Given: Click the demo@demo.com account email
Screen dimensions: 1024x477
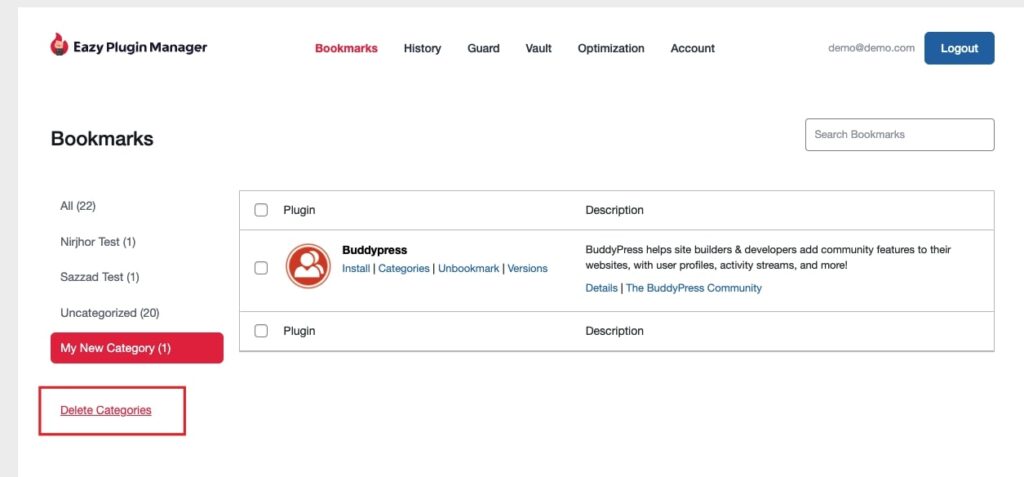Looking at the screenshot, I should [871, 48].
